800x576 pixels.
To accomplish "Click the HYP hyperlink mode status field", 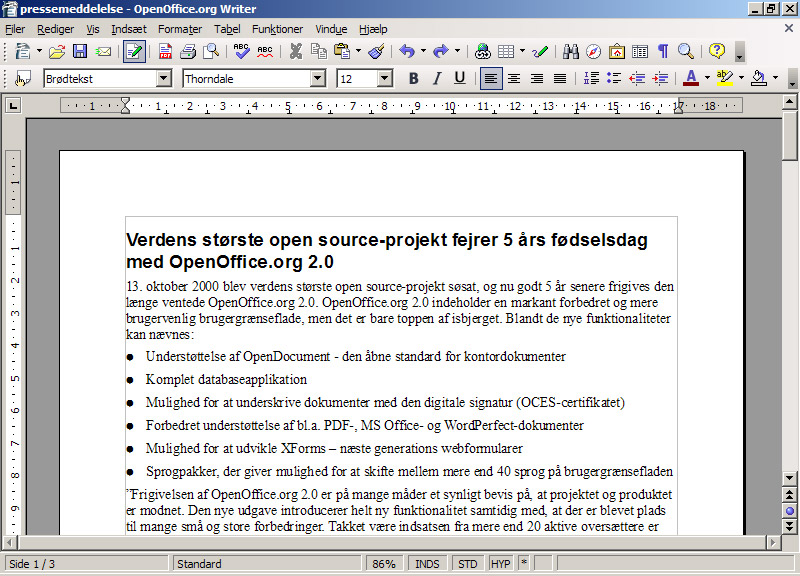I will (500, 564).
